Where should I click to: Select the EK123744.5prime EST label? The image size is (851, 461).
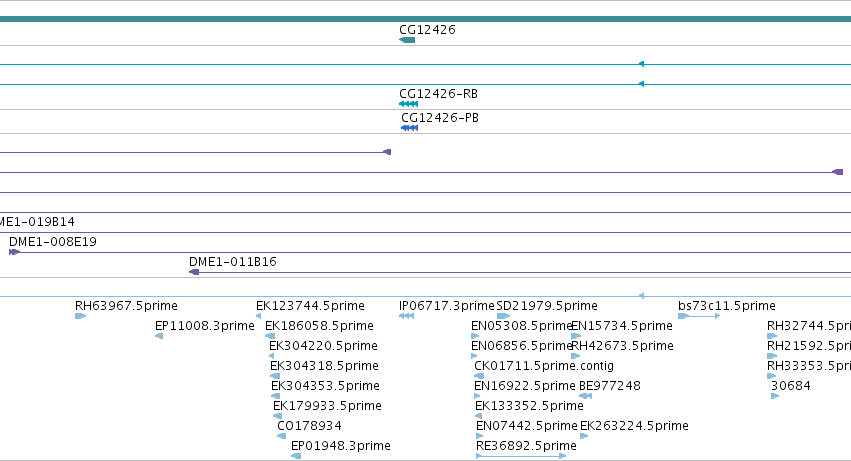coord(310,306)
